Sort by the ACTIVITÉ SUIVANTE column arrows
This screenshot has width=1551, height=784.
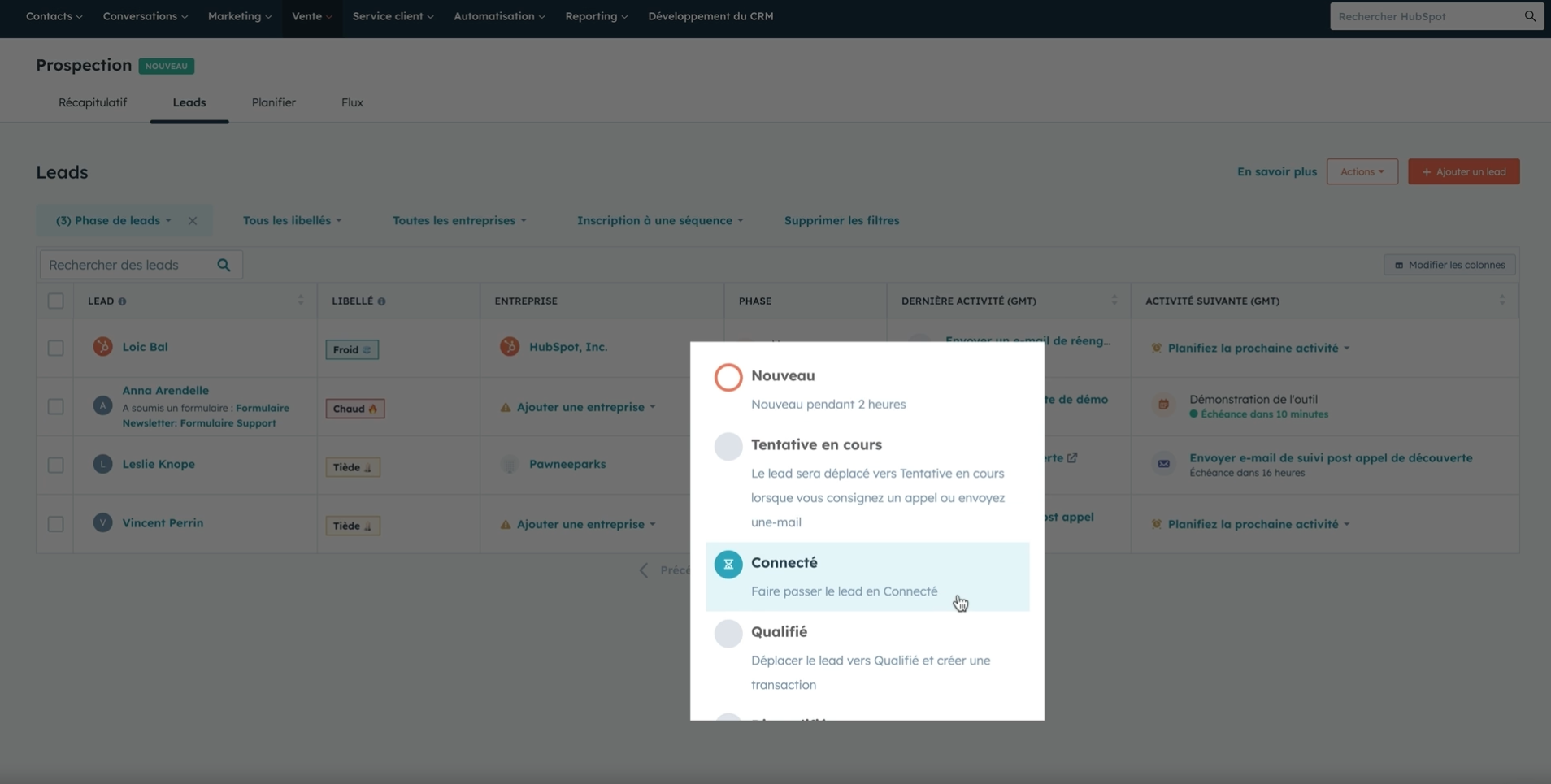pos(1501,301)
